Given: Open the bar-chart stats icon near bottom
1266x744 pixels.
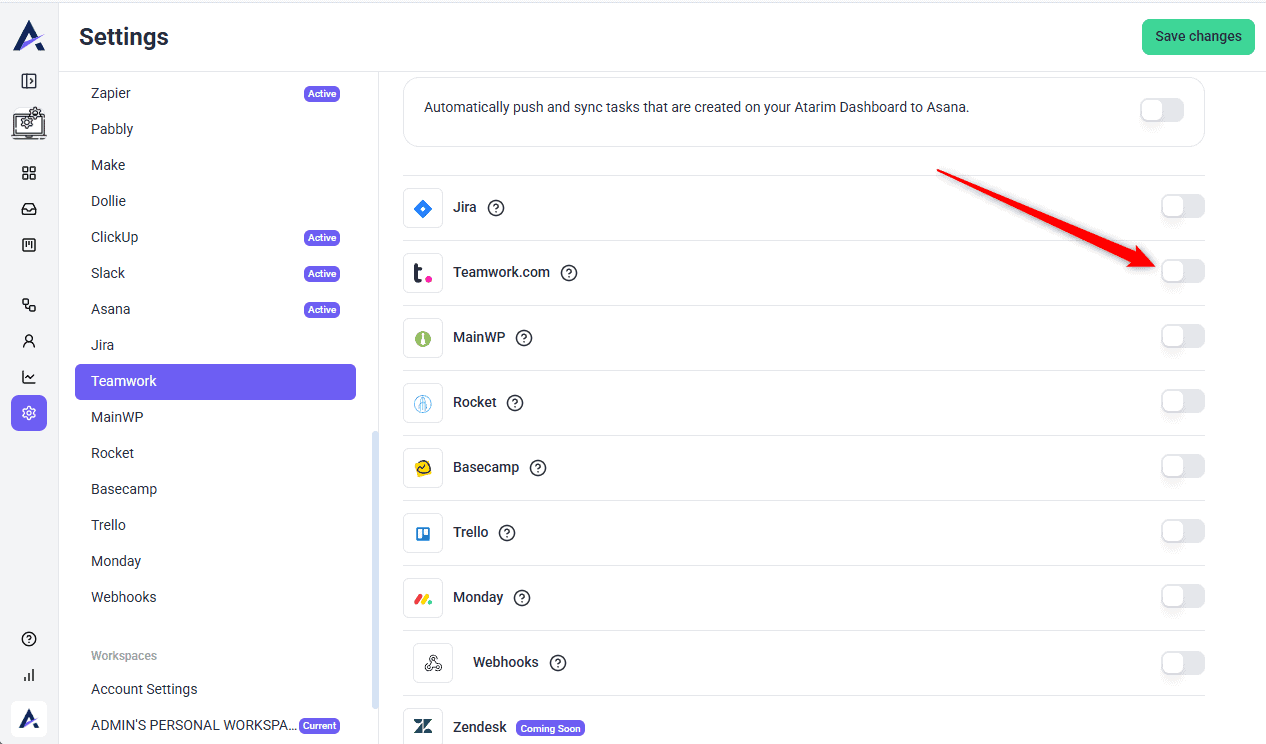Looking at the screenshot, I should coord(29,675).
